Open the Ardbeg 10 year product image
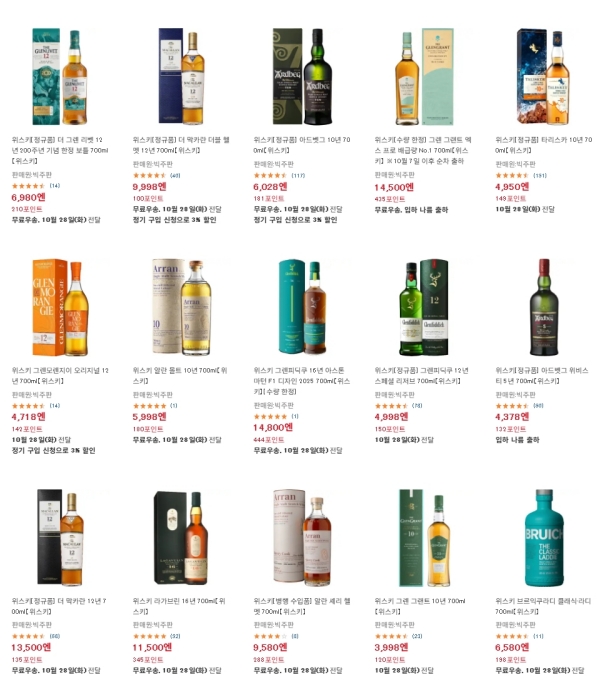The height and width of the screenshot is (680, 600). click(x=302, y=77)
